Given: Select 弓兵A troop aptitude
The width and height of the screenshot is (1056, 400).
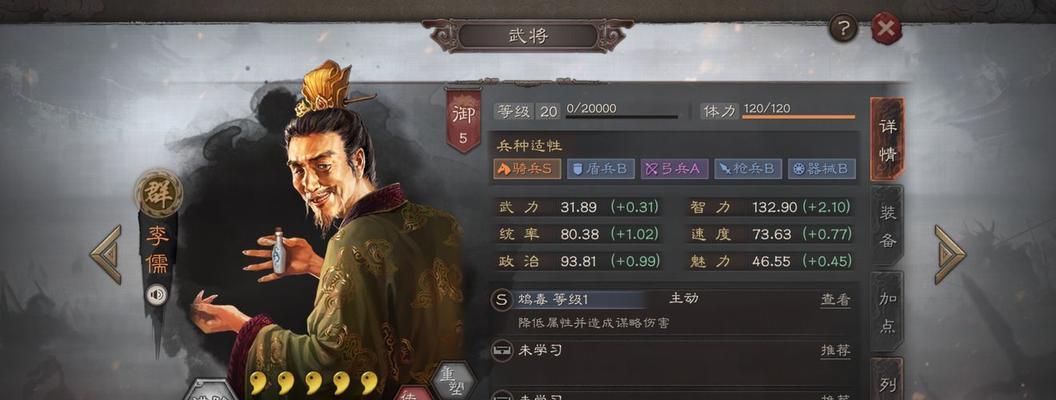Looking at the screenshot, I should tap(674, 168).
